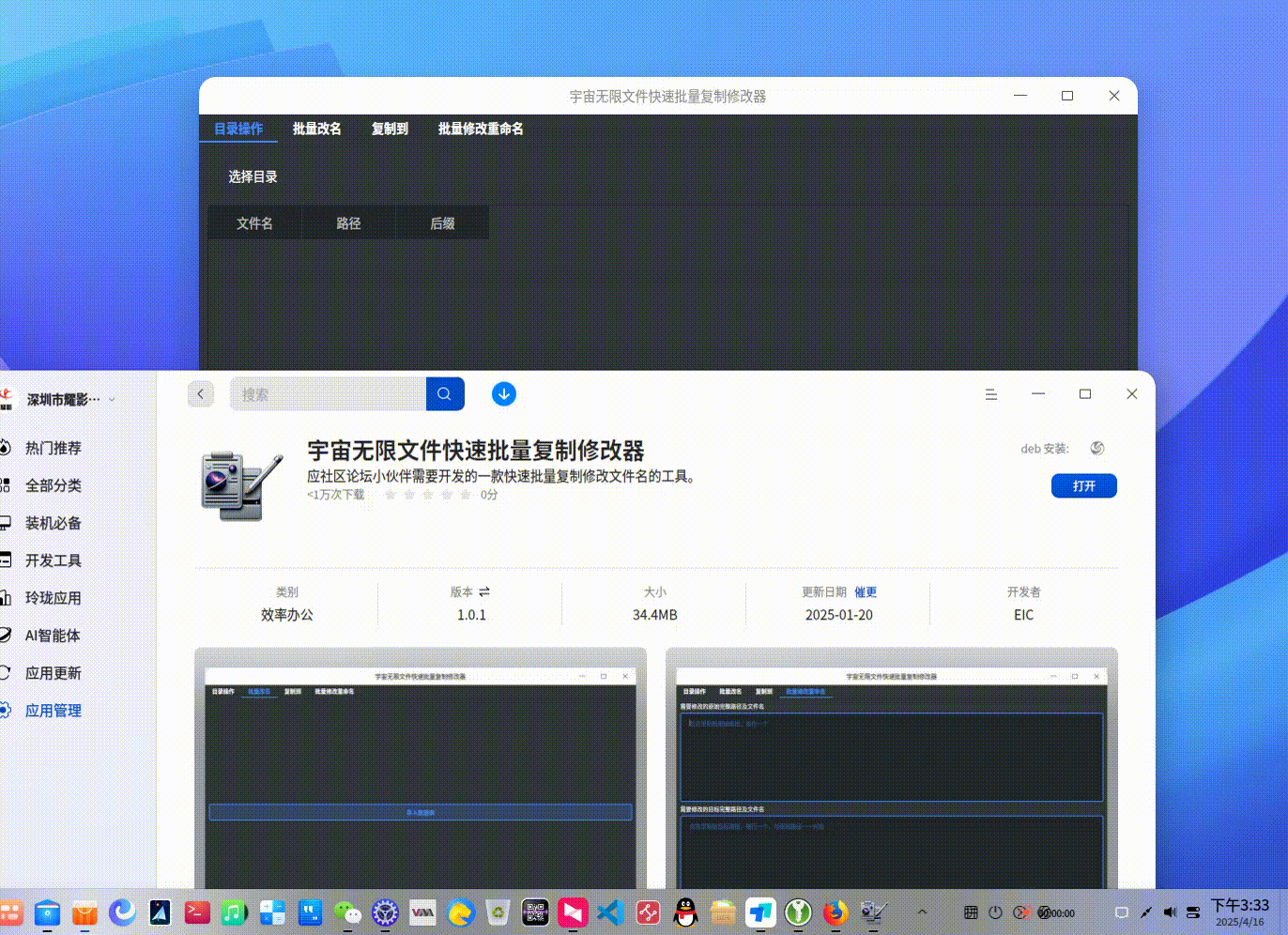Open the music player in dock
1288x935 pixels.
click(x=234, y=912)
